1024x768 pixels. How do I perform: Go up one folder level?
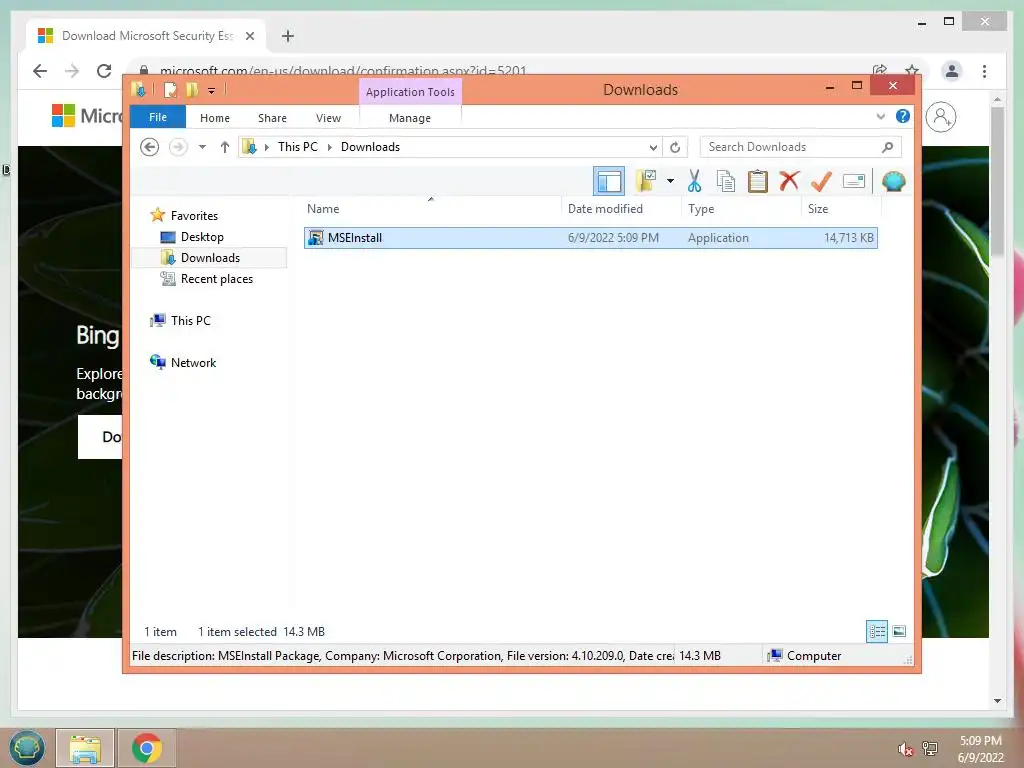coord(225,147)
